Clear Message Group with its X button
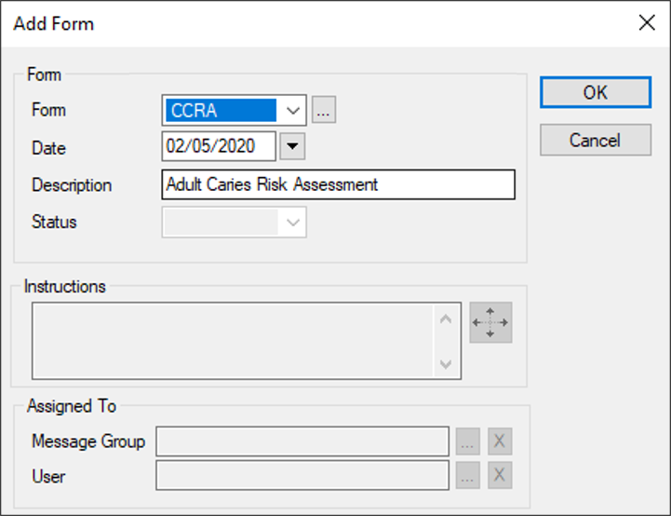The width and height of the screenshot is (671, 516). 501,441
